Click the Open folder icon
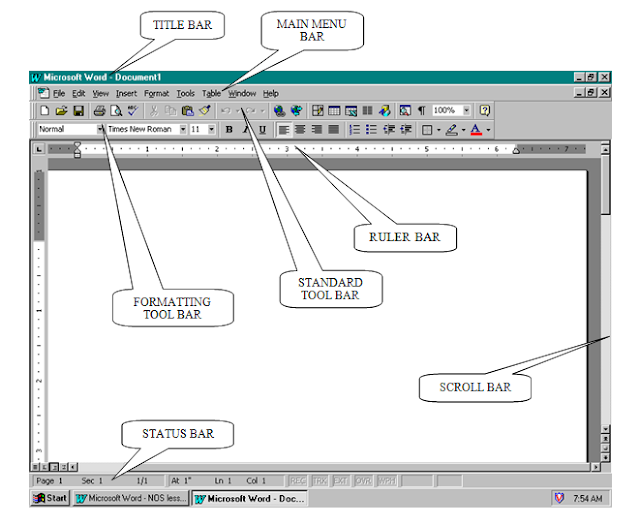Viewport: 640px width, 526px height. [x=61, y=111]
